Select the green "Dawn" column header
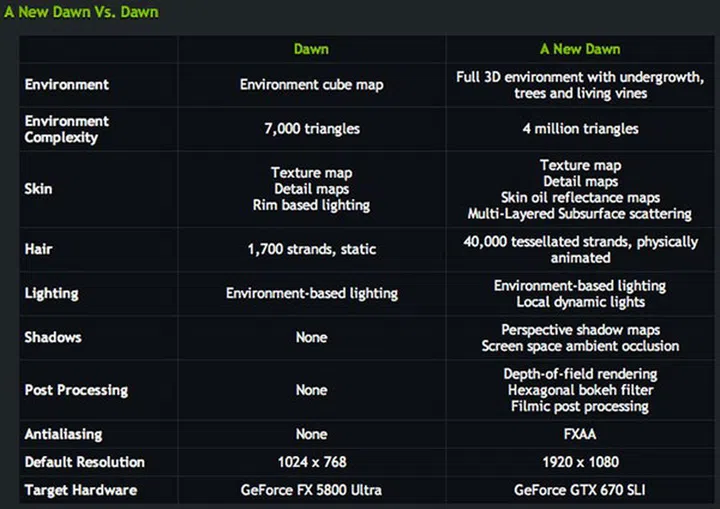 pyautogui.click(x=311, y=49)
